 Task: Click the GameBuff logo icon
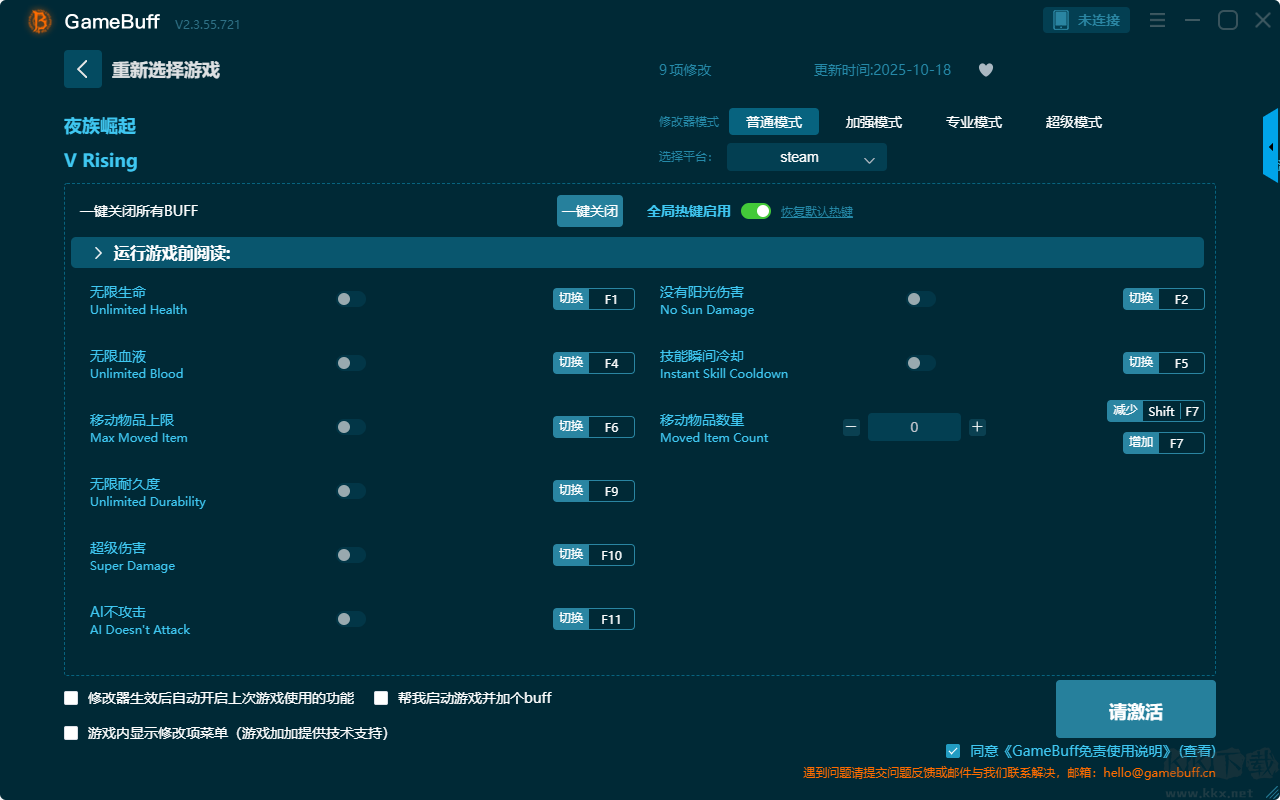pos(40,21)
